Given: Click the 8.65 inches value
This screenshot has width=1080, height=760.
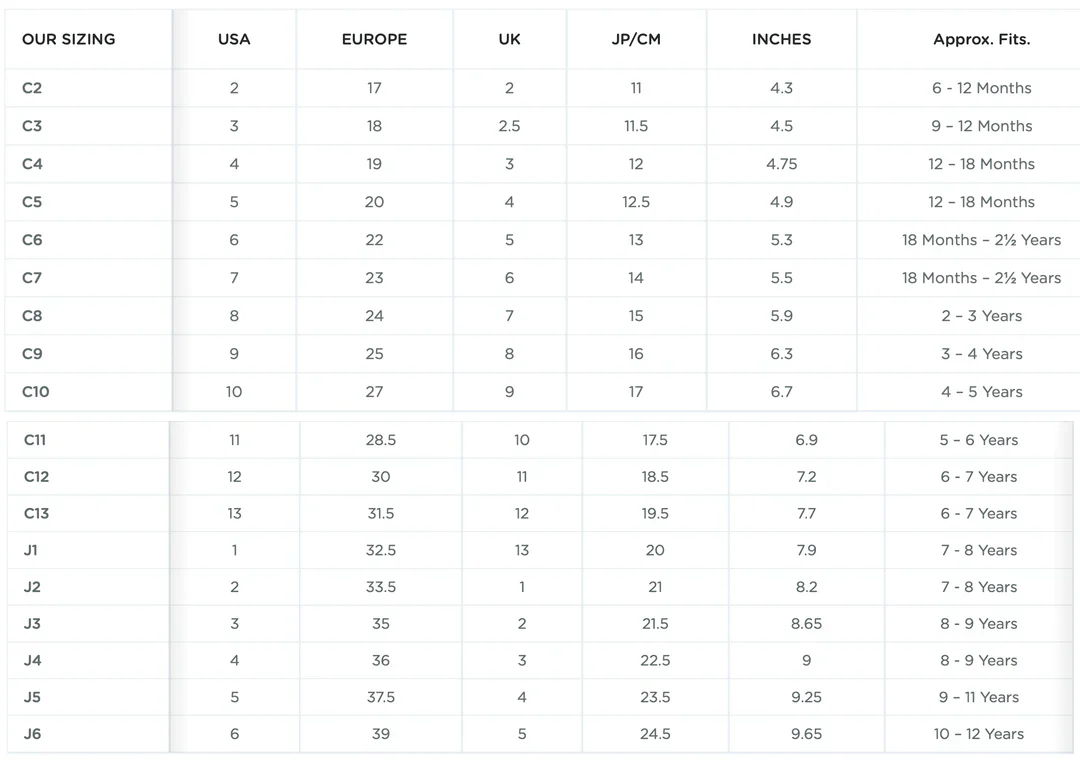Looking at the screenshot, I should pos(806,624).
